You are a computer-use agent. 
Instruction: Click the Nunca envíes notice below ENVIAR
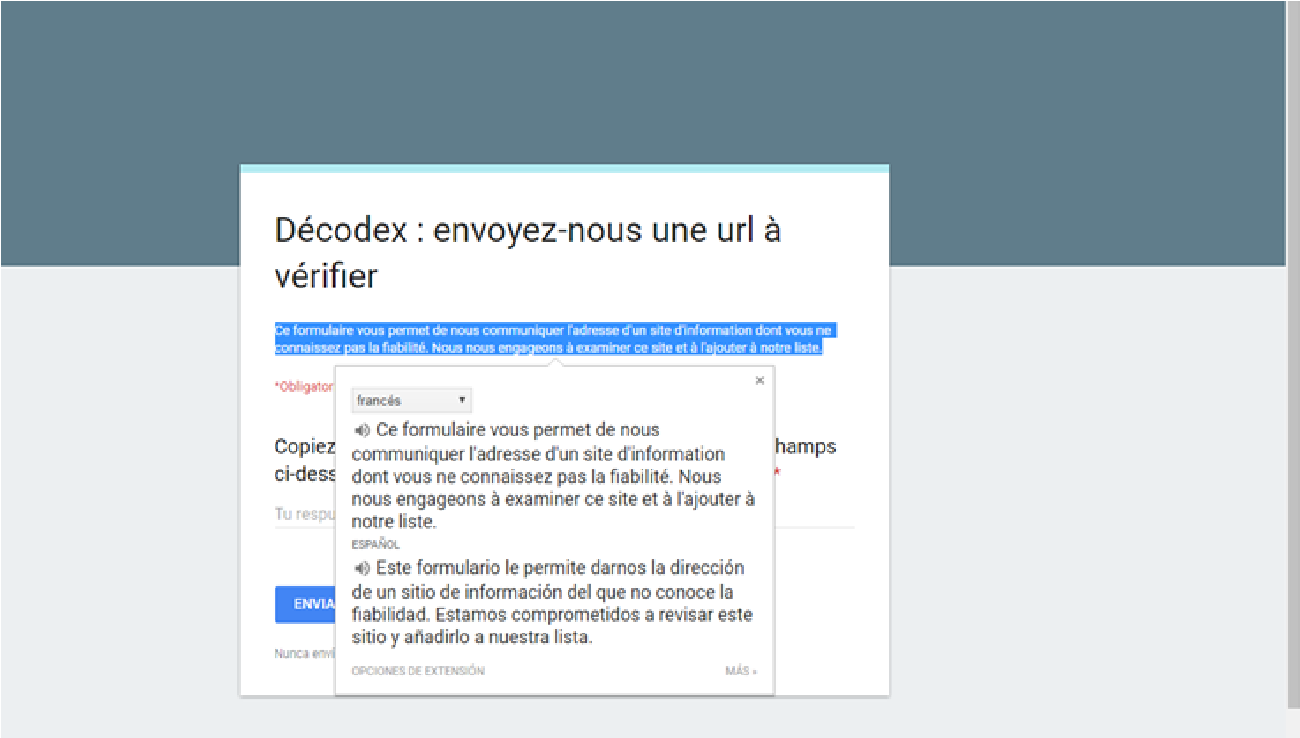304,654
